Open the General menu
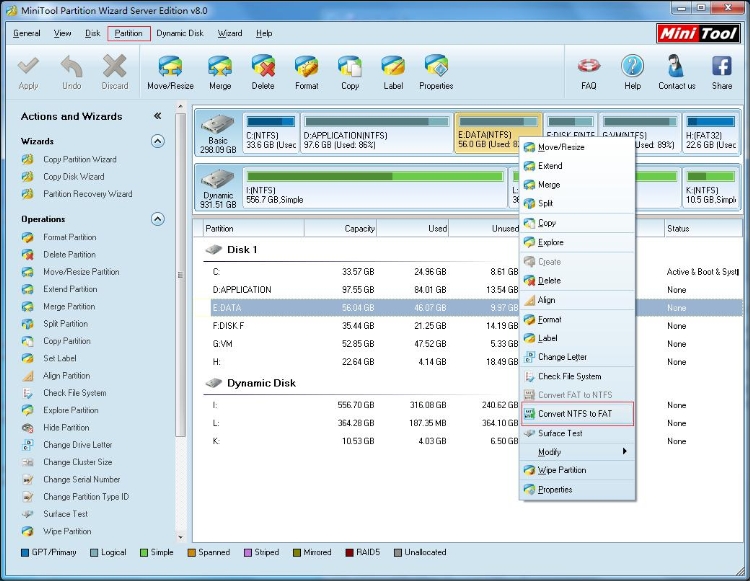The width and height of the screenshot is (750, 581). (27, 33)
